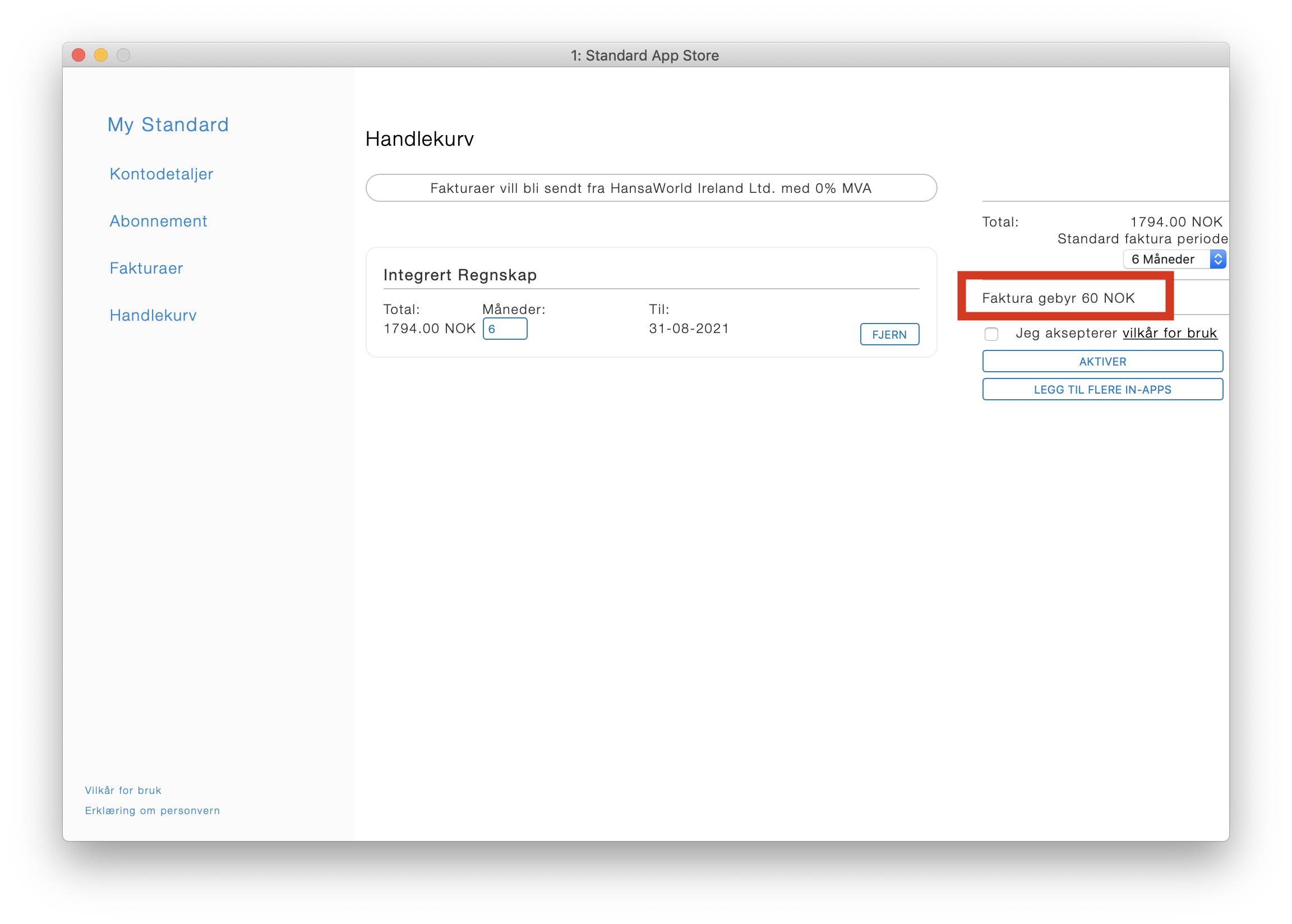Click the Måneder input field showing 6
The width and height of the screenshot is (1292, 924).
(x=505, y=329)
